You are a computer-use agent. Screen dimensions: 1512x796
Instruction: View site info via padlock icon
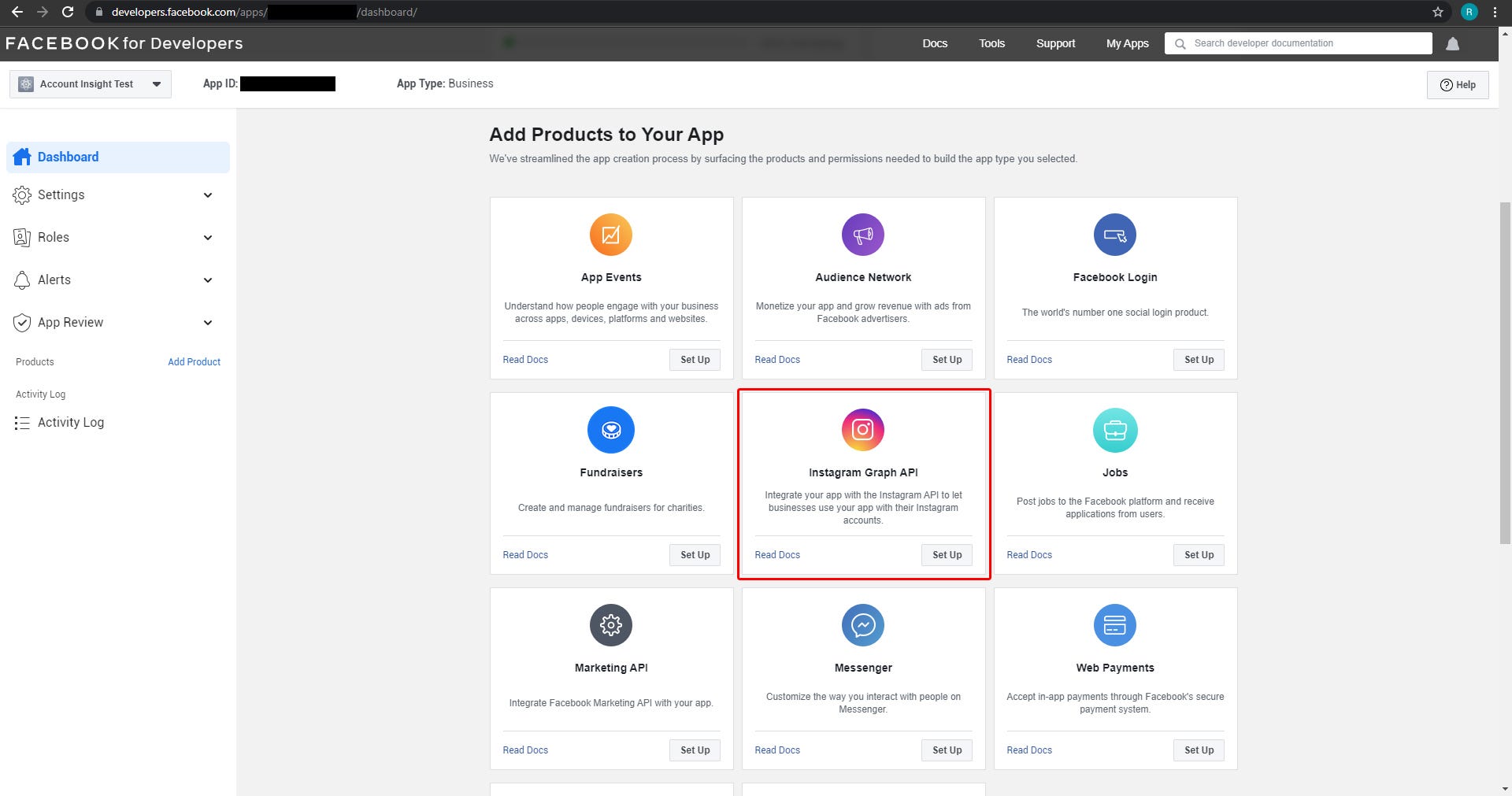[x=98, y=12]
